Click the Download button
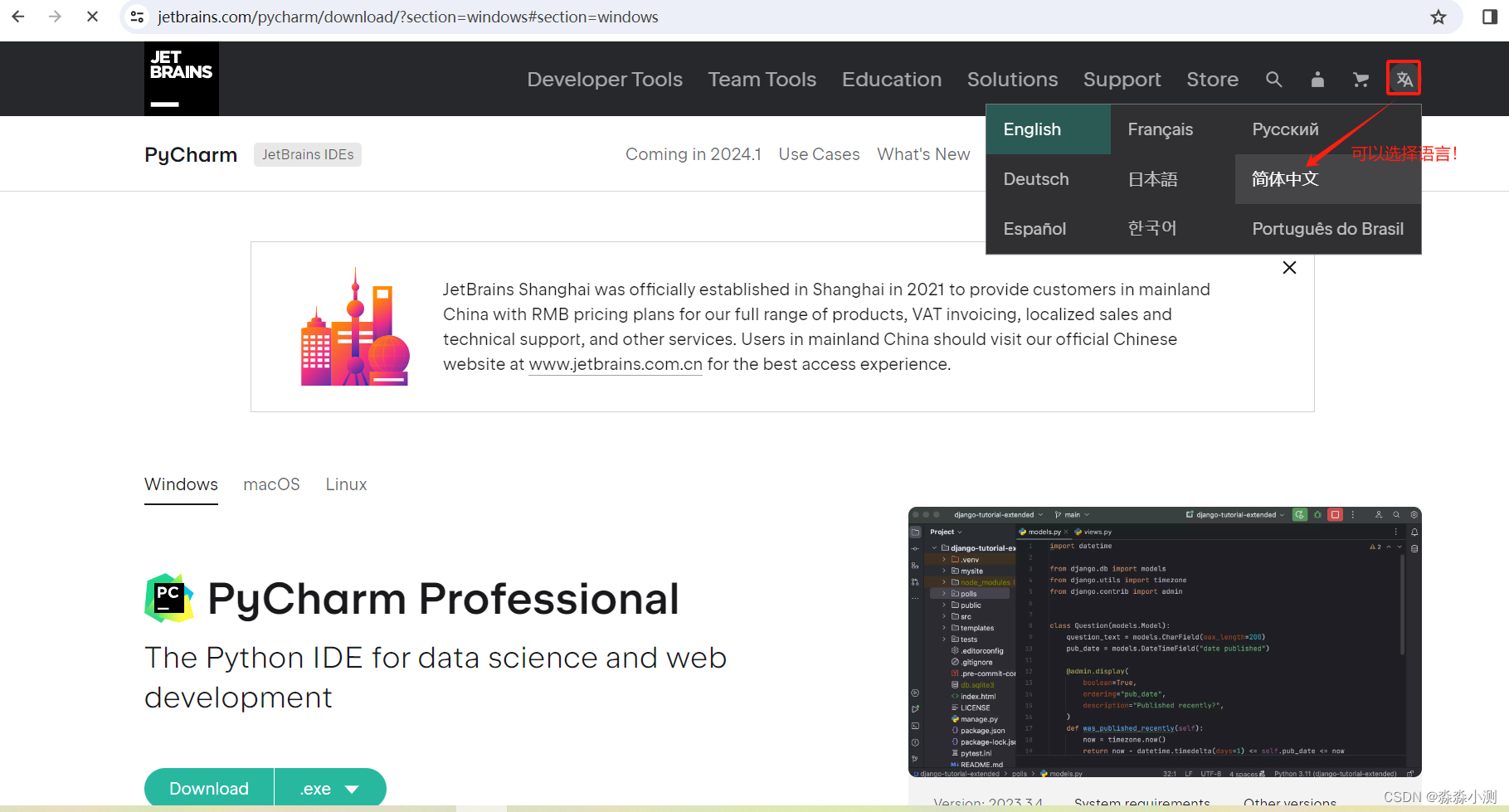Image resolution: width=1509 pixels, height=812 pixels. [208, 788]
